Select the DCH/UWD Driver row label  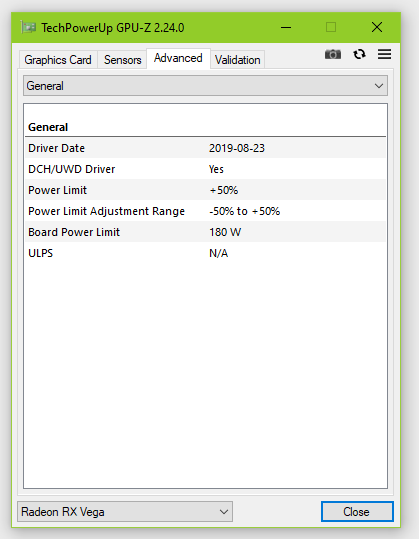(x=71, y=169)
